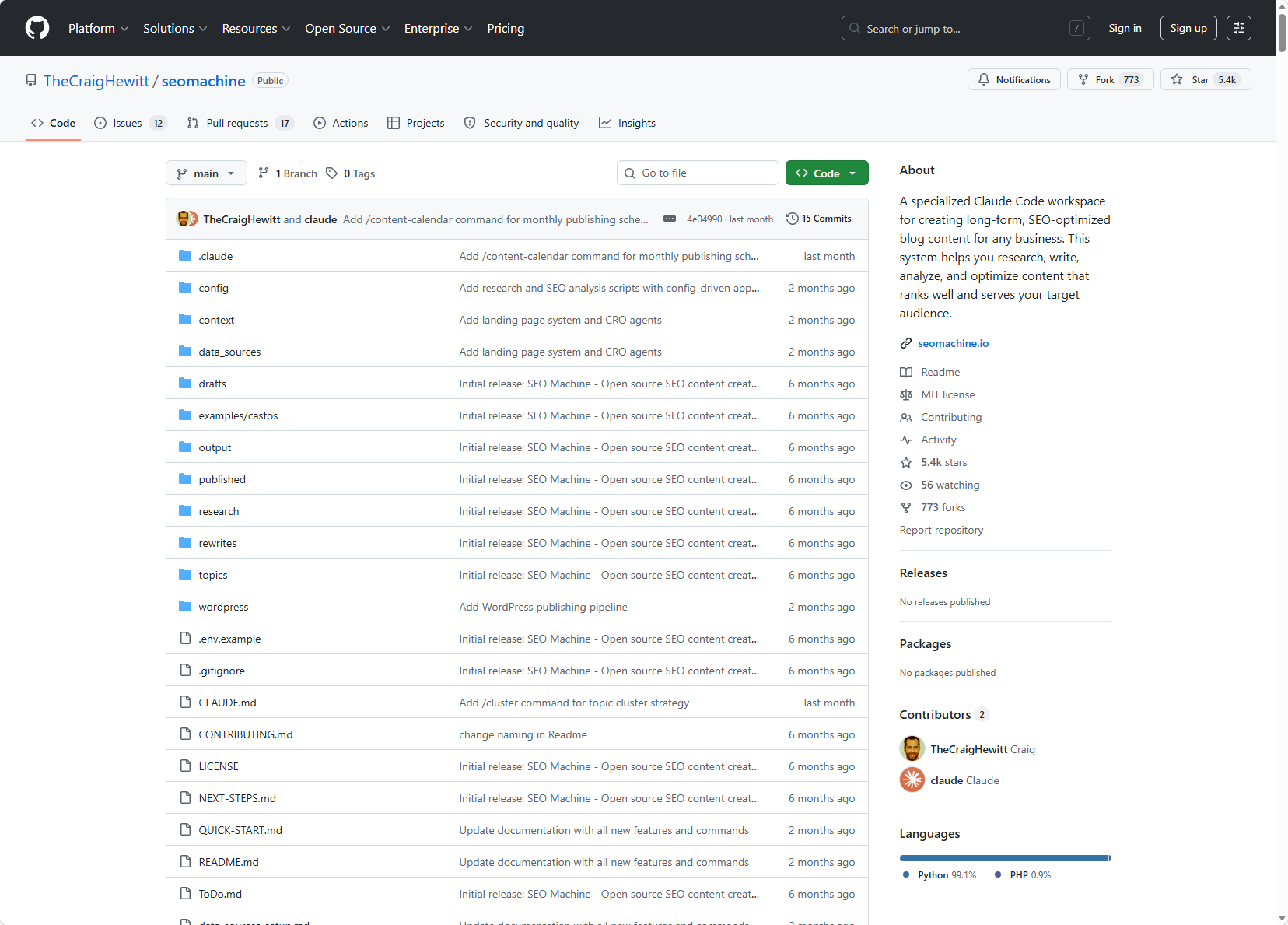Switch to the Projects tab
The image size is (1288, 925).
[416, 123]
